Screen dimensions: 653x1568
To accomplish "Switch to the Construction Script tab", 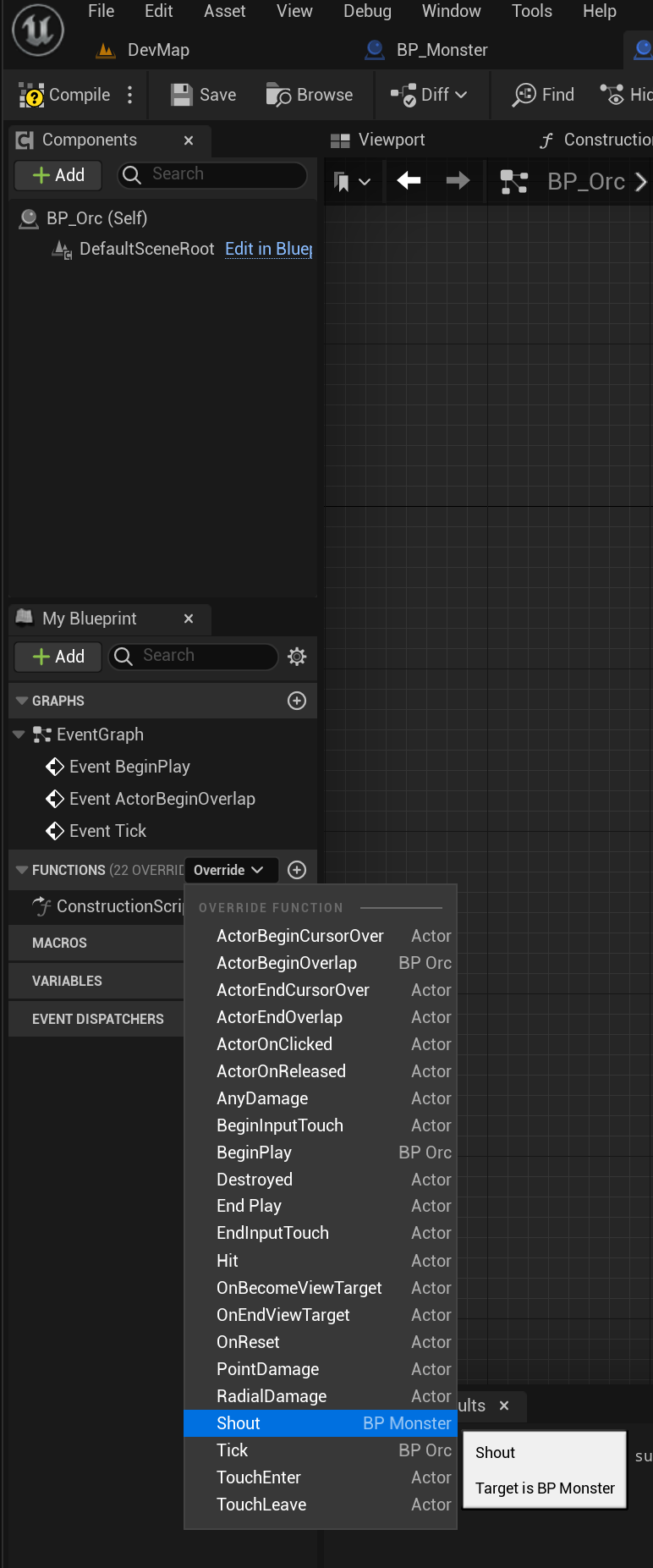I will point(595,140).
